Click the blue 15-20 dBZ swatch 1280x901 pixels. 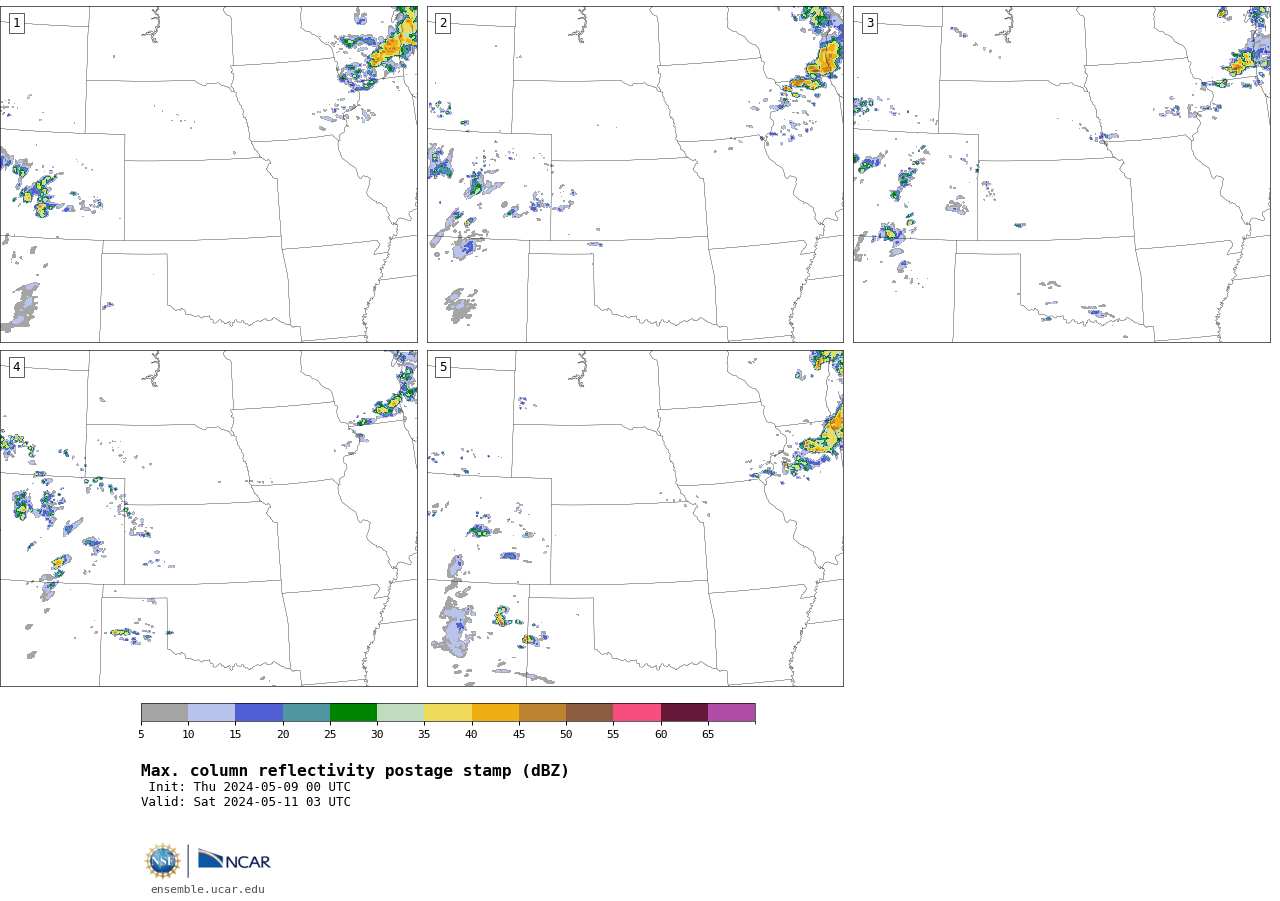coord(259,712)
